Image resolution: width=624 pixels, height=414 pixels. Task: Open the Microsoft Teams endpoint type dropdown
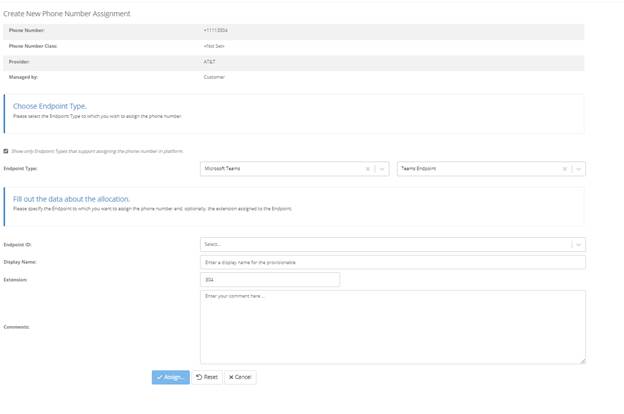[294, 169]
